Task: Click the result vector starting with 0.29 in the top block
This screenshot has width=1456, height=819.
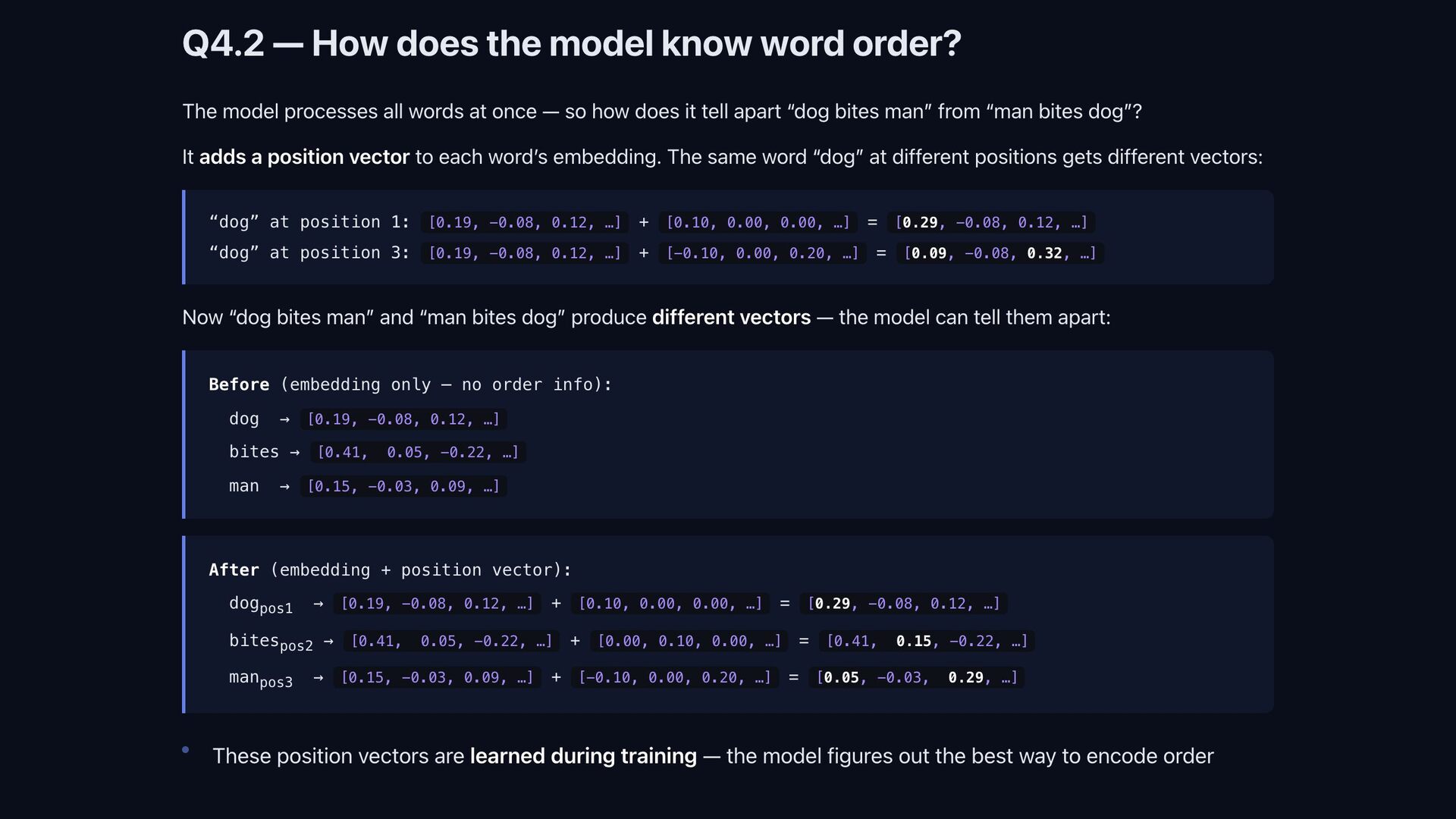Action: click(990, 222)
